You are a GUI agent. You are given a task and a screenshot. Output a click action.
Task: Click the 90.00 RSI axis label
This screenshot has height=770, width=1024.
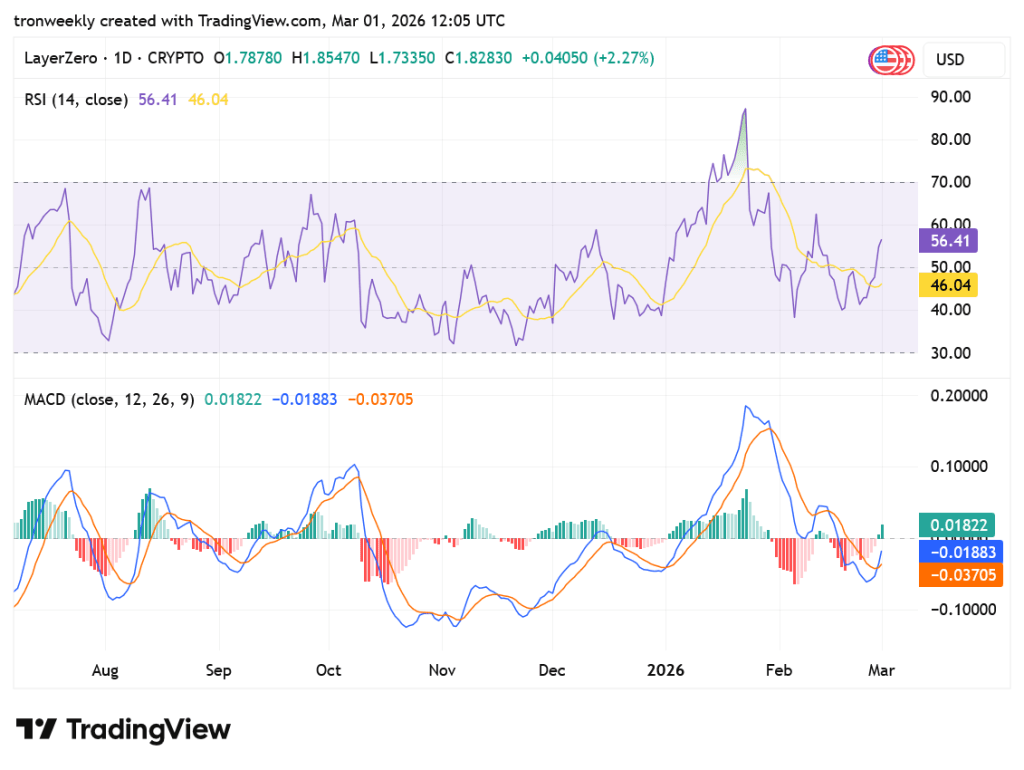[950, 97]
